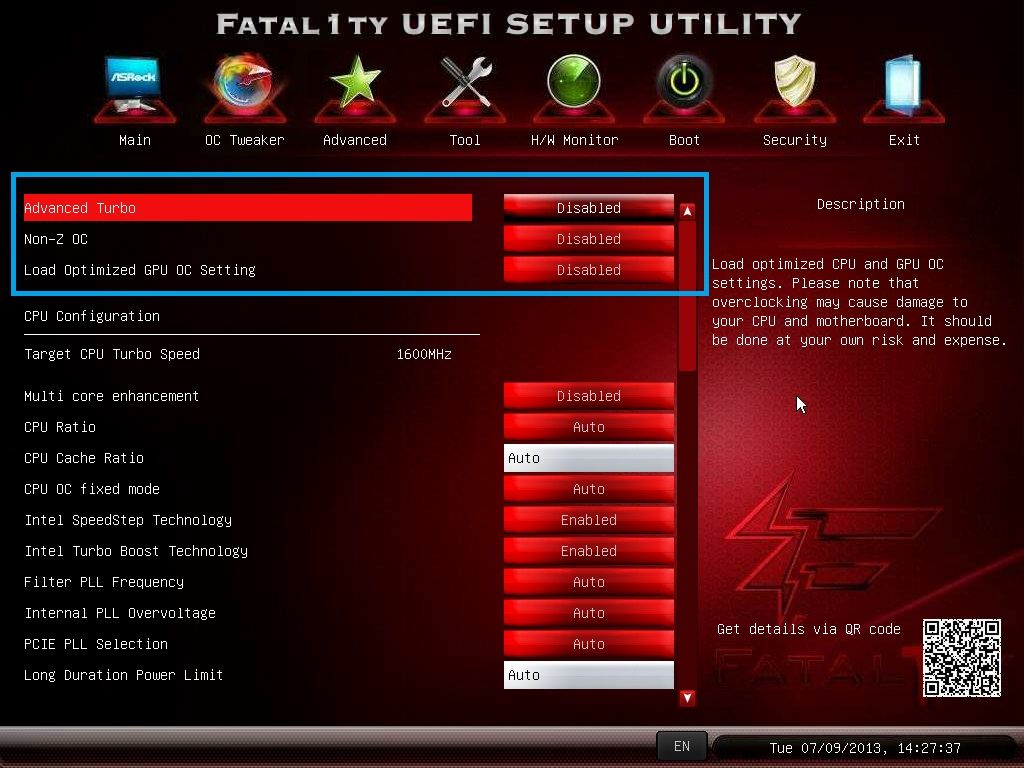Click the Long Duration Power Limit field

pos(588,675)
